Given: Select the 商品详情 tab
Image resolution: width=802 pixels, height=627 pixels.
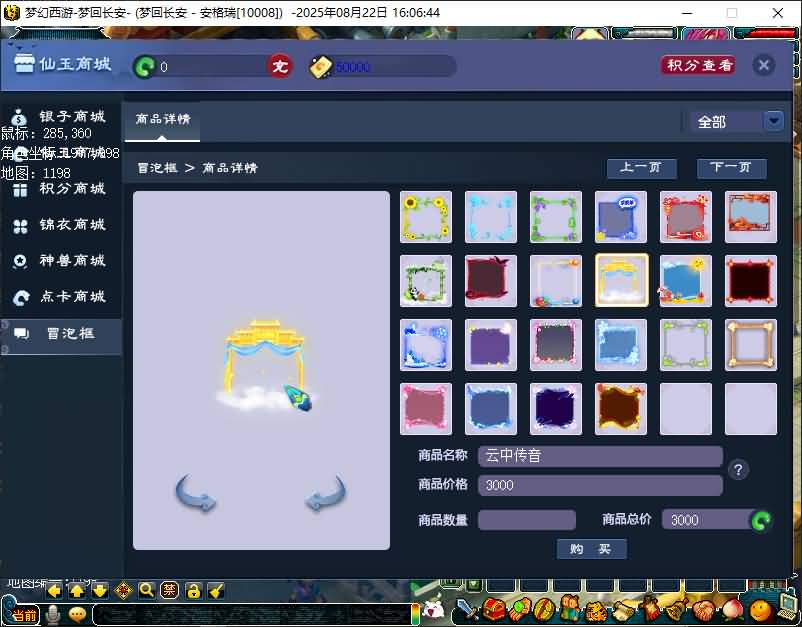Looking at the screenshot, I should pos(162,119).
